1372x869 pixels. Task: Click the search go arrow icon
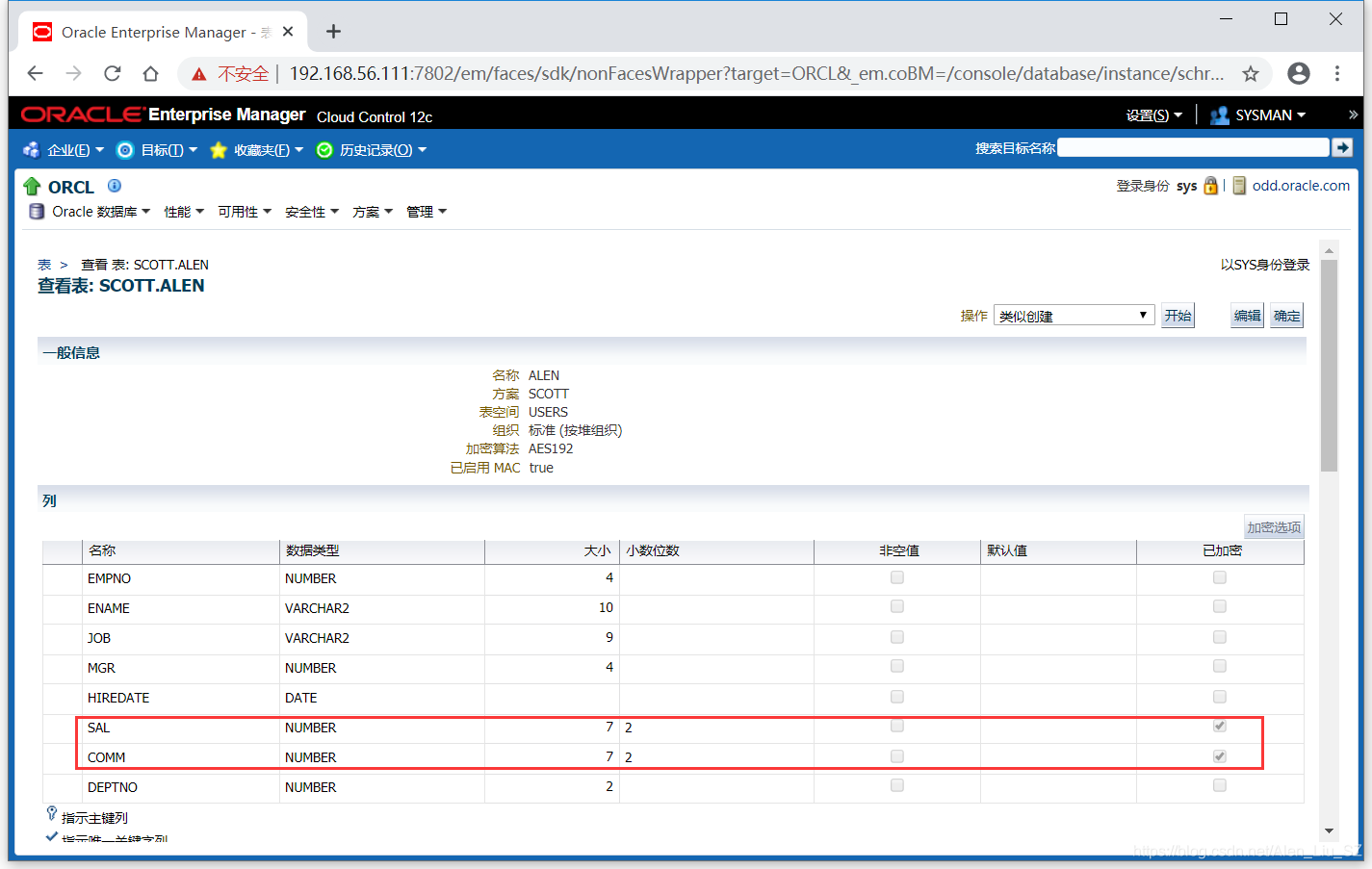coord(1342,147)
